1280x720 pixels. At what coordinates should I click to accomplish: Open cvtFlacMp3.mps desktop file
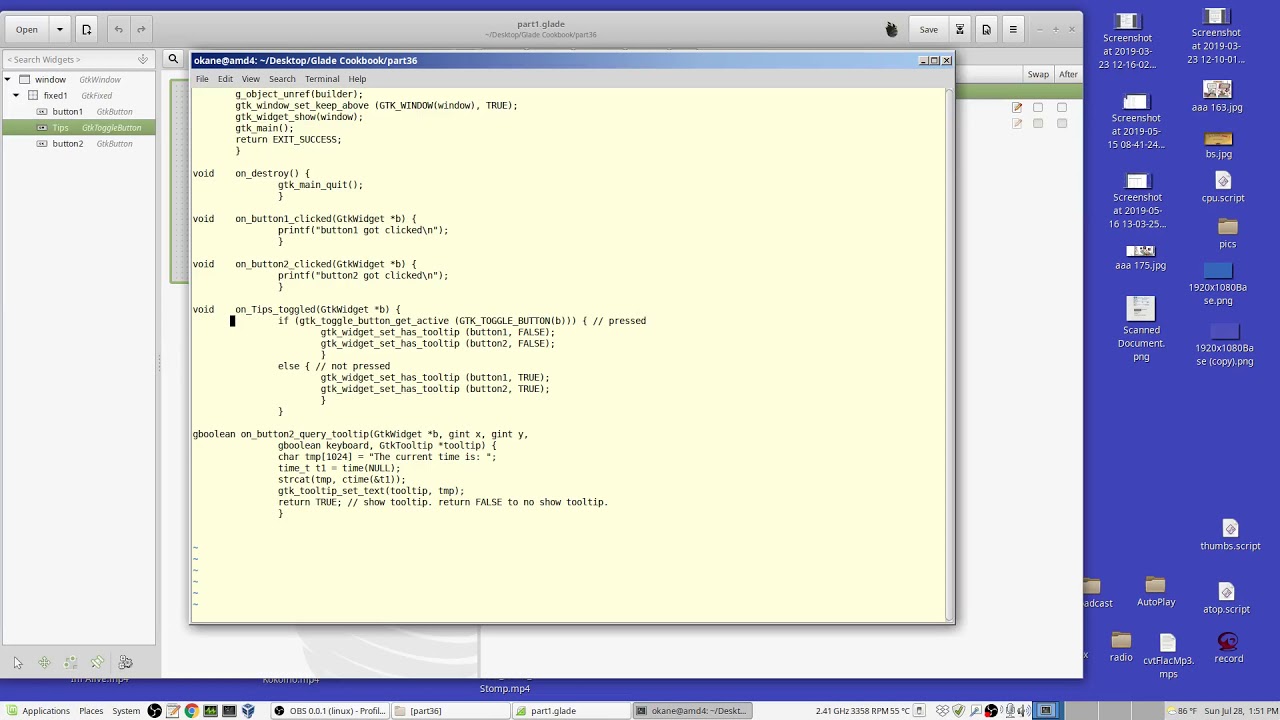tap(1168, 655)
